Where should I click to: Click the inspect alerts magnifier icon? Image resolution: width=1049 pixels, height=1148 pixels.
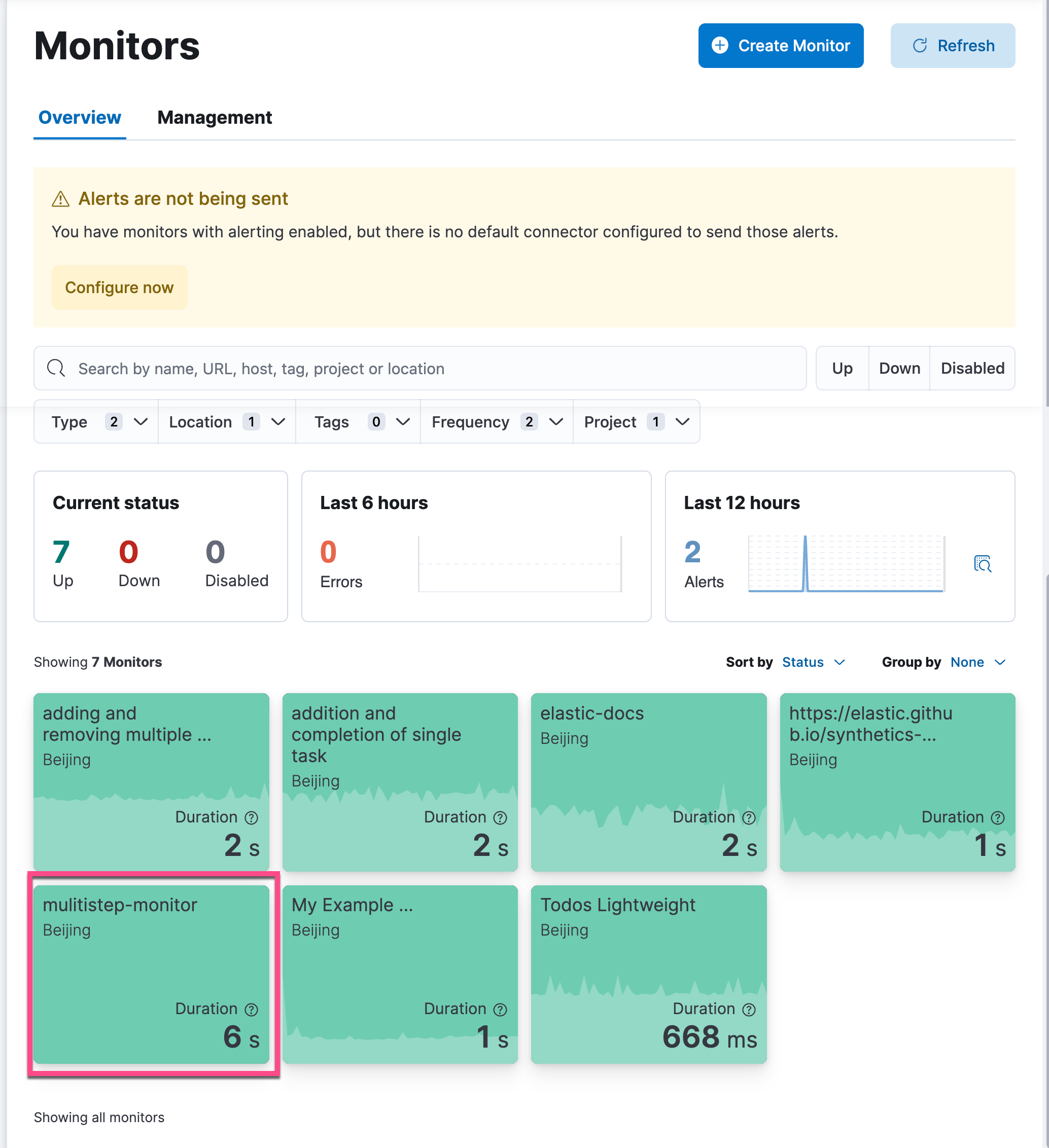coord(983,563)
